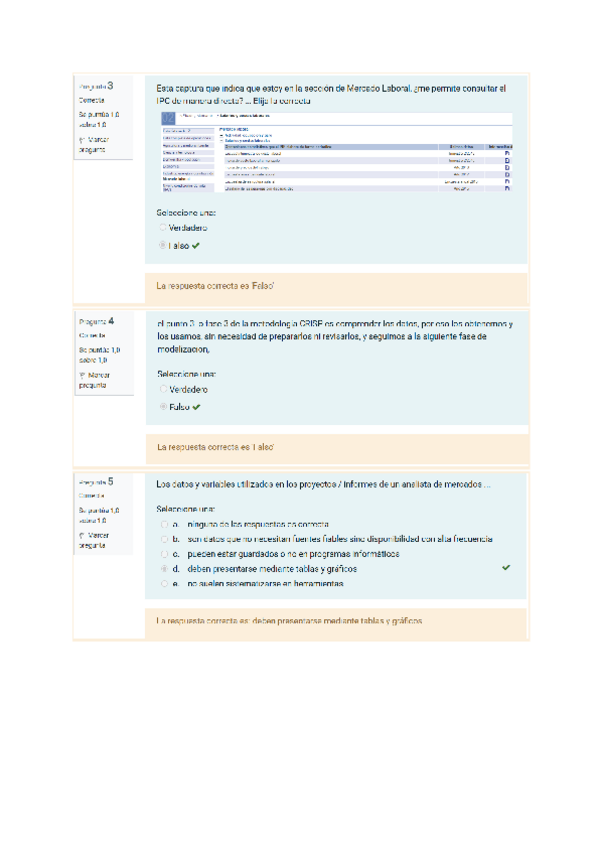Select option a 'ninguna de las respuestas'
600x848 pixels.
[163, 524]
